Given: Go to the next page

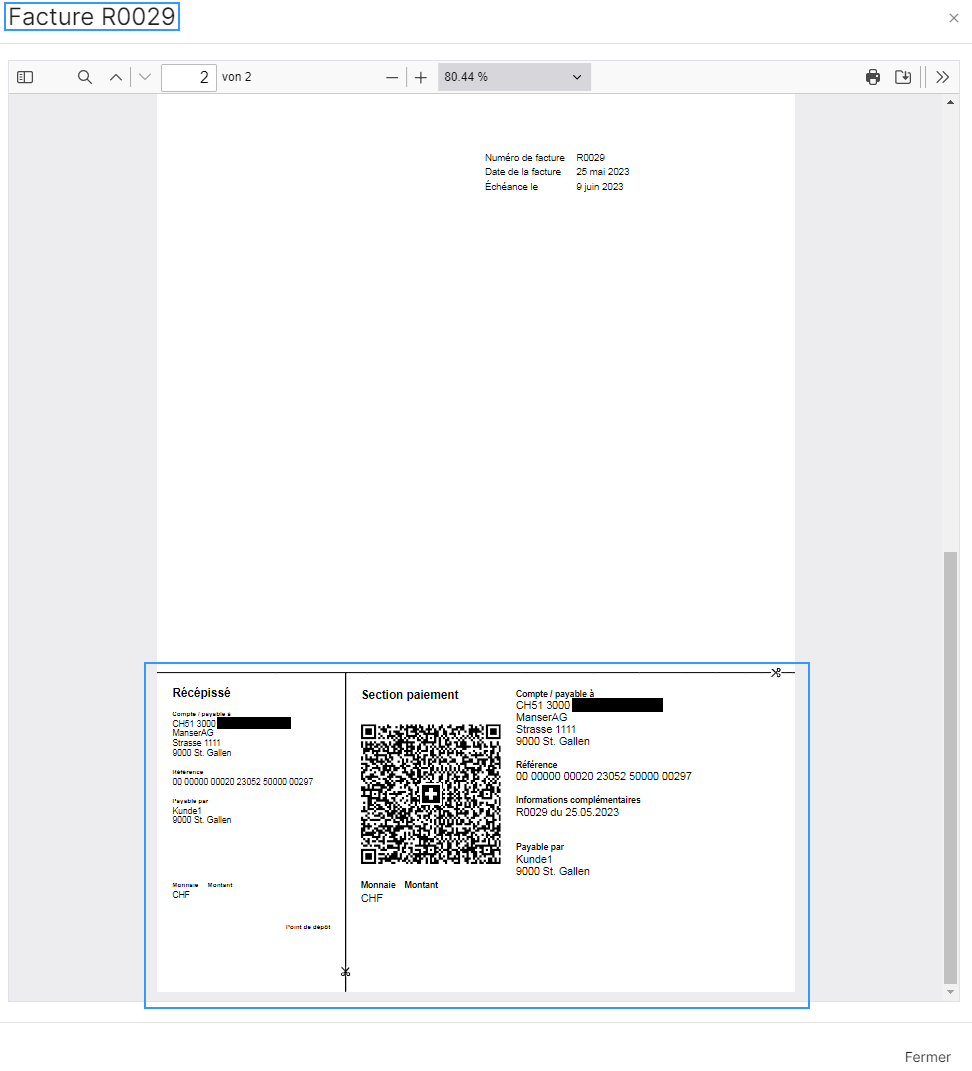Looking at the screenshot, I should (145, 77).
